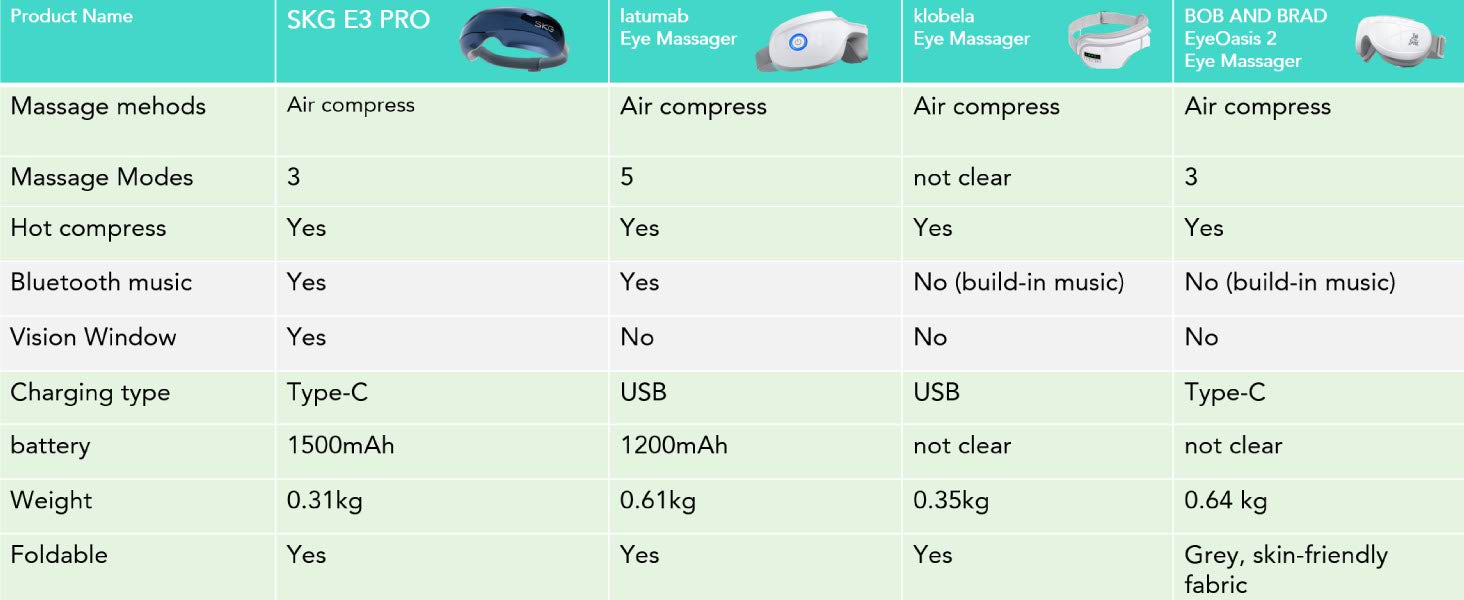The image size is (1464, 600).
Task: Select the "Hot compress" row label
Action: [88, 228]
